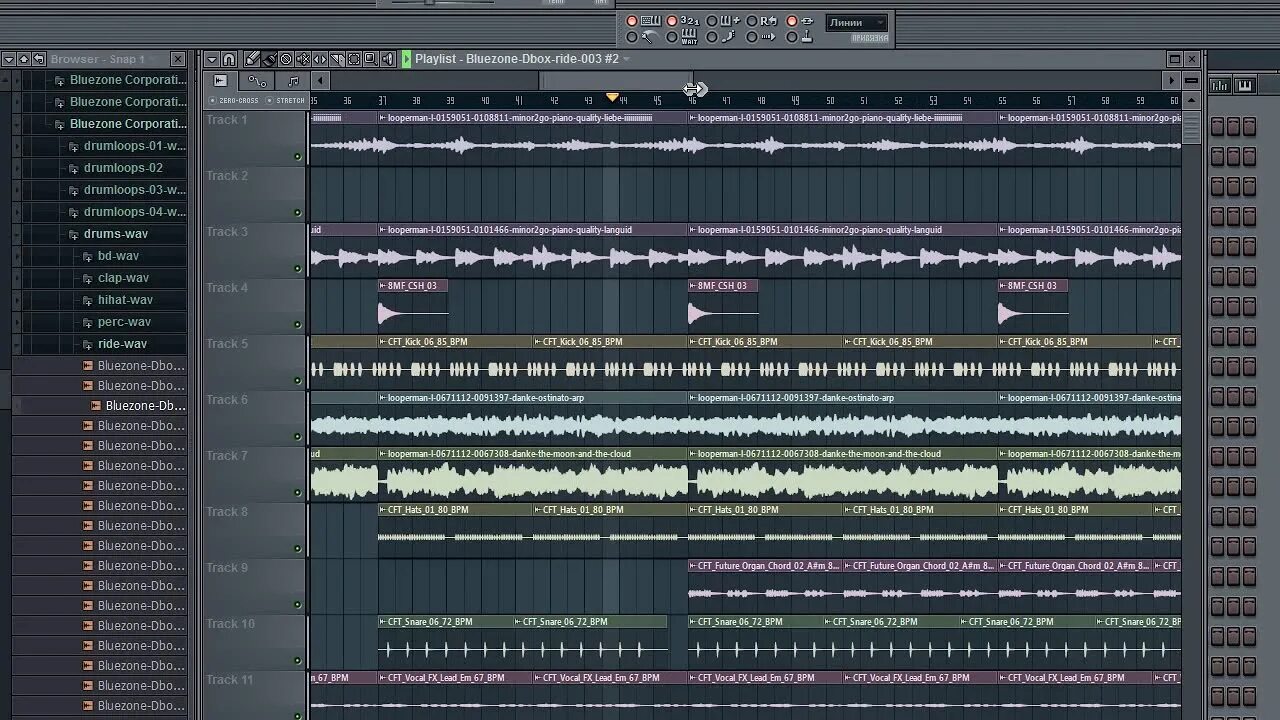Screen dimensions: 1280x720
Task: Toggle mute dot on Track 7
Action: (x=297, y=492)
